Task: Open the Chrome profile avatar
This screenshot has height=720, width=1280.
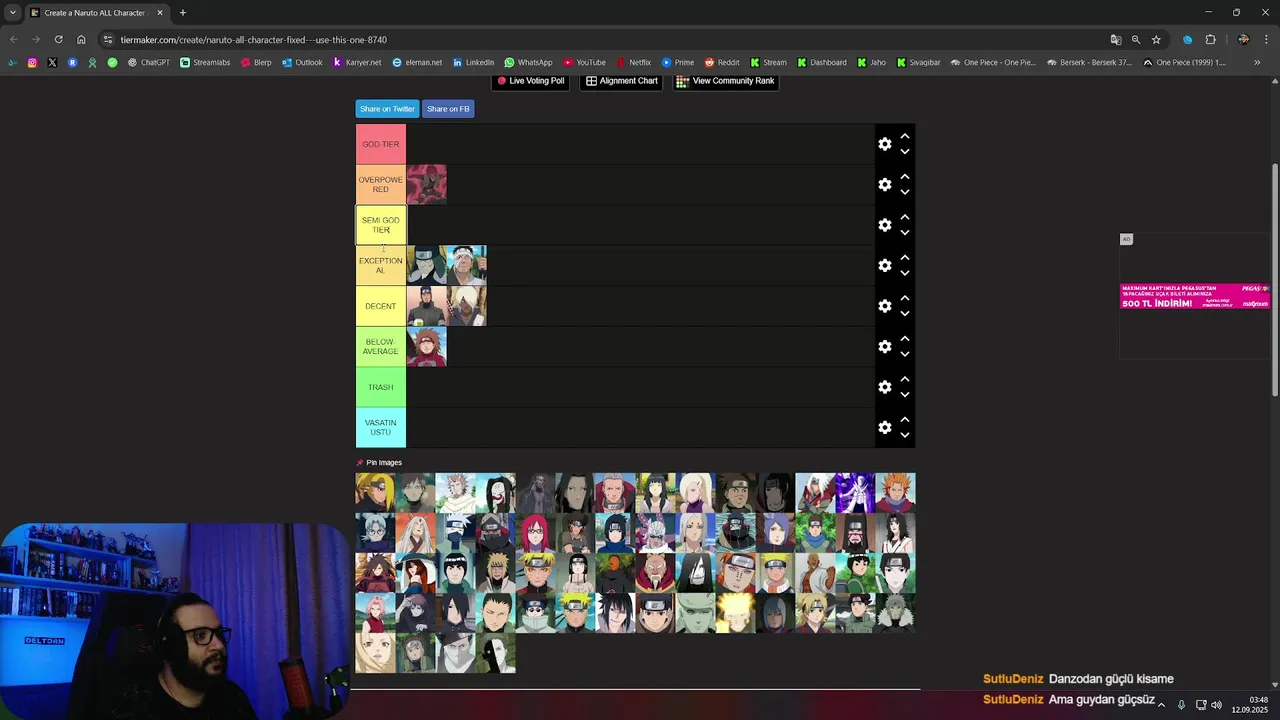Action: [1243, 40]
